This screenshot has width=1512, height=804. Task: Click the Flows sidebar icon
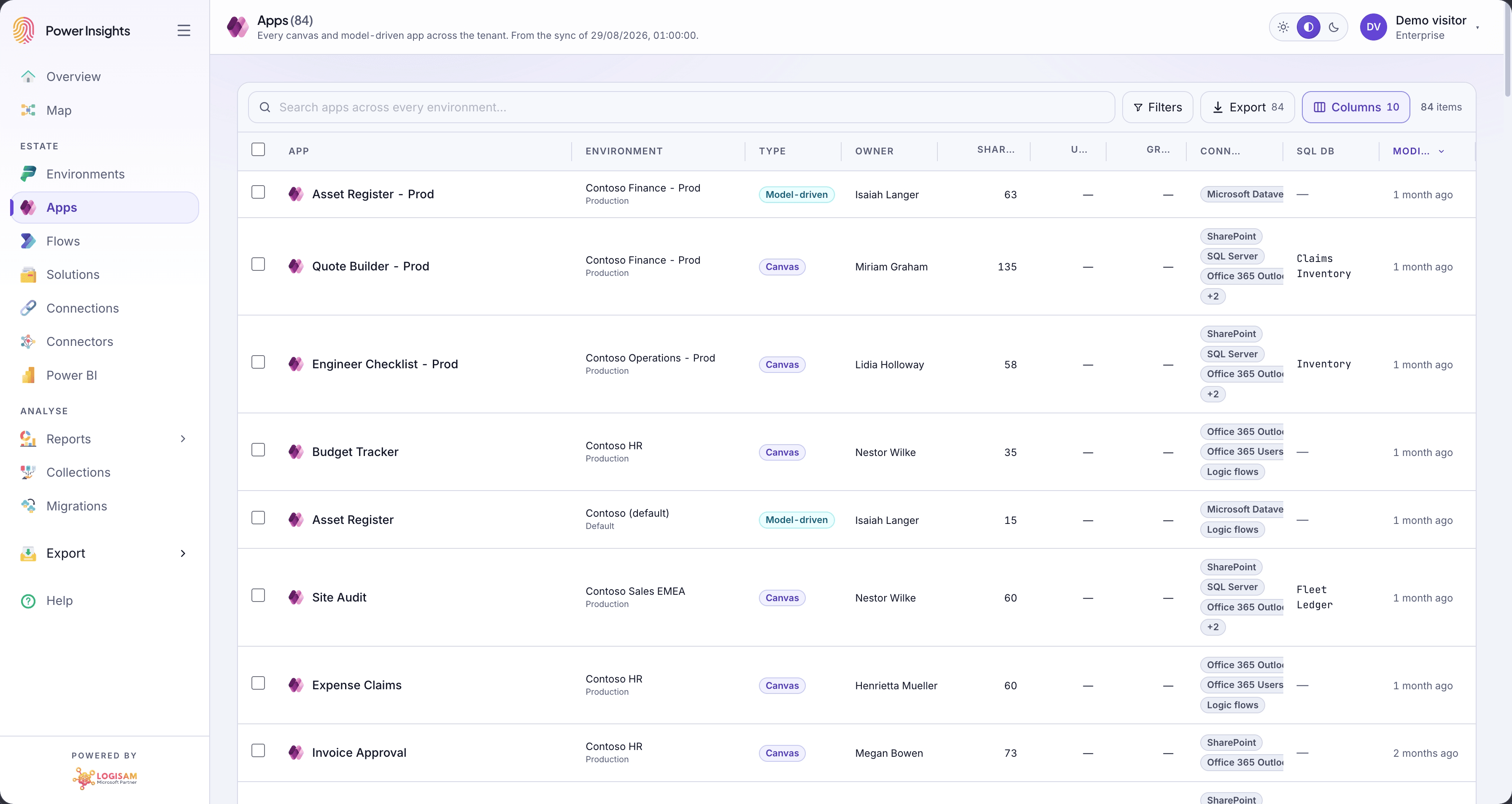pyautogui.click(x=28, y=241)
